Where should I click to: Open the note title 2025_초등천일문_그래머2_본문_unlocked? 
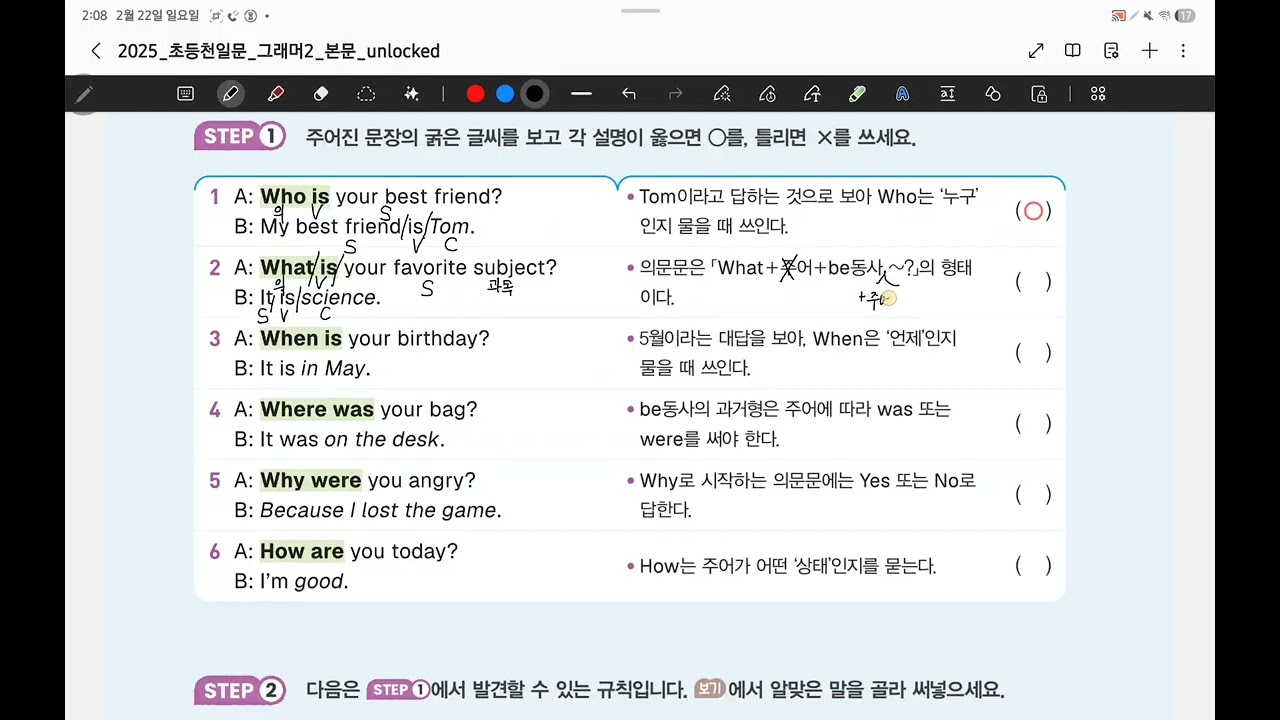coord(279,51)
